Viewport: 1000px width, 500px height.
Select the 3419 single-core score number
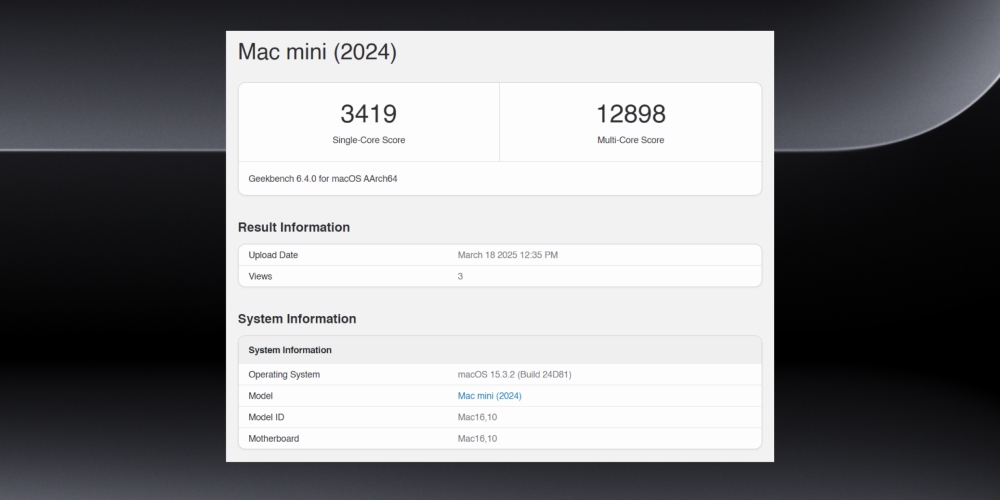[x=368, y=114]
